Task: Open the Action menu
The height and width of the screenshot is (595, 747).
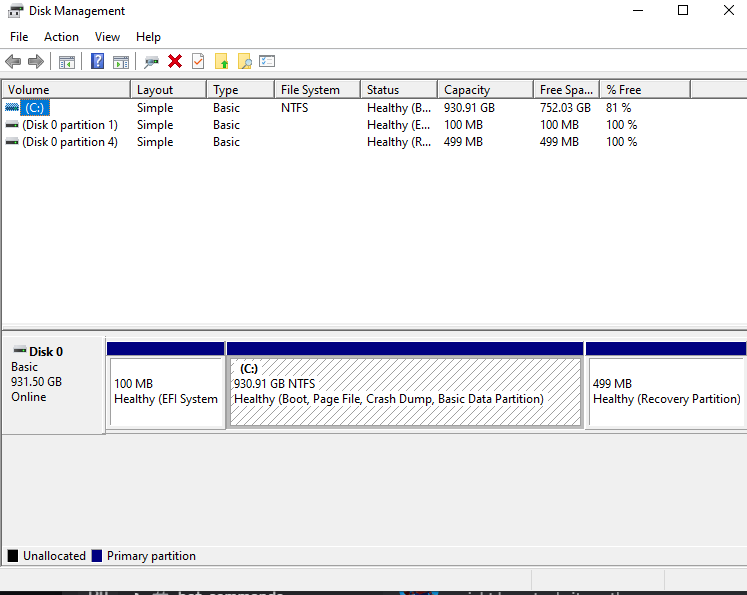Action: [x=61, y=37]
